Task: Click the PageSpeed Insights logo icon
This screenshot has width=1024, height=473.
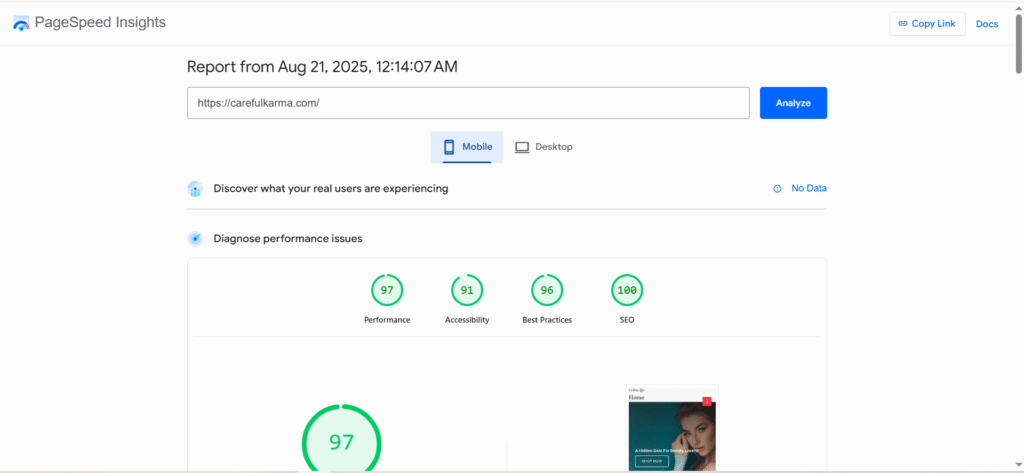Action: pos(21,24)
